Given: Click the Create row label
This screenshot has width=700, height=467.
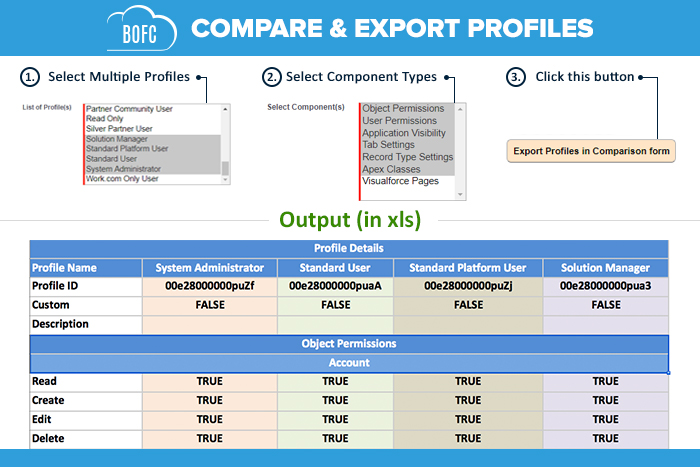Looking at the screenshot, I should pos(86,401).
